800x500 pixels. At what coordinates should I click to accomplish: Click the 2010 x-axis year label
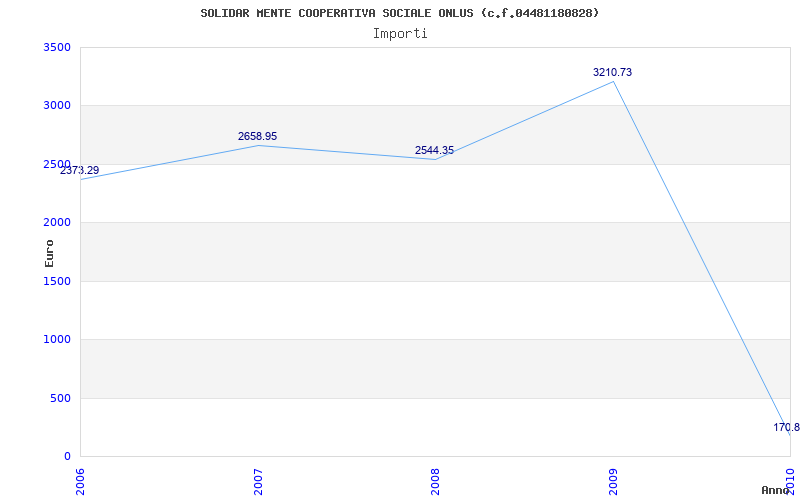(x=791, y=481)
